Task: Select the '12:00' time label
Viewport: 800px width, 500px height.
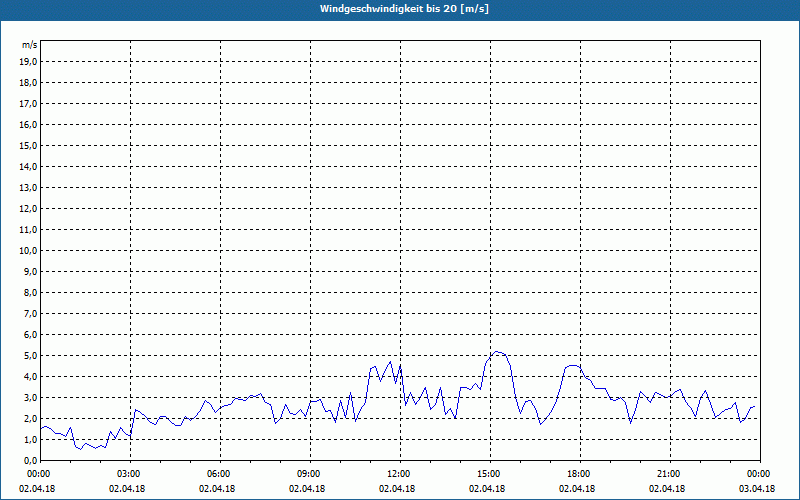Action: click(x=401, y=474)
